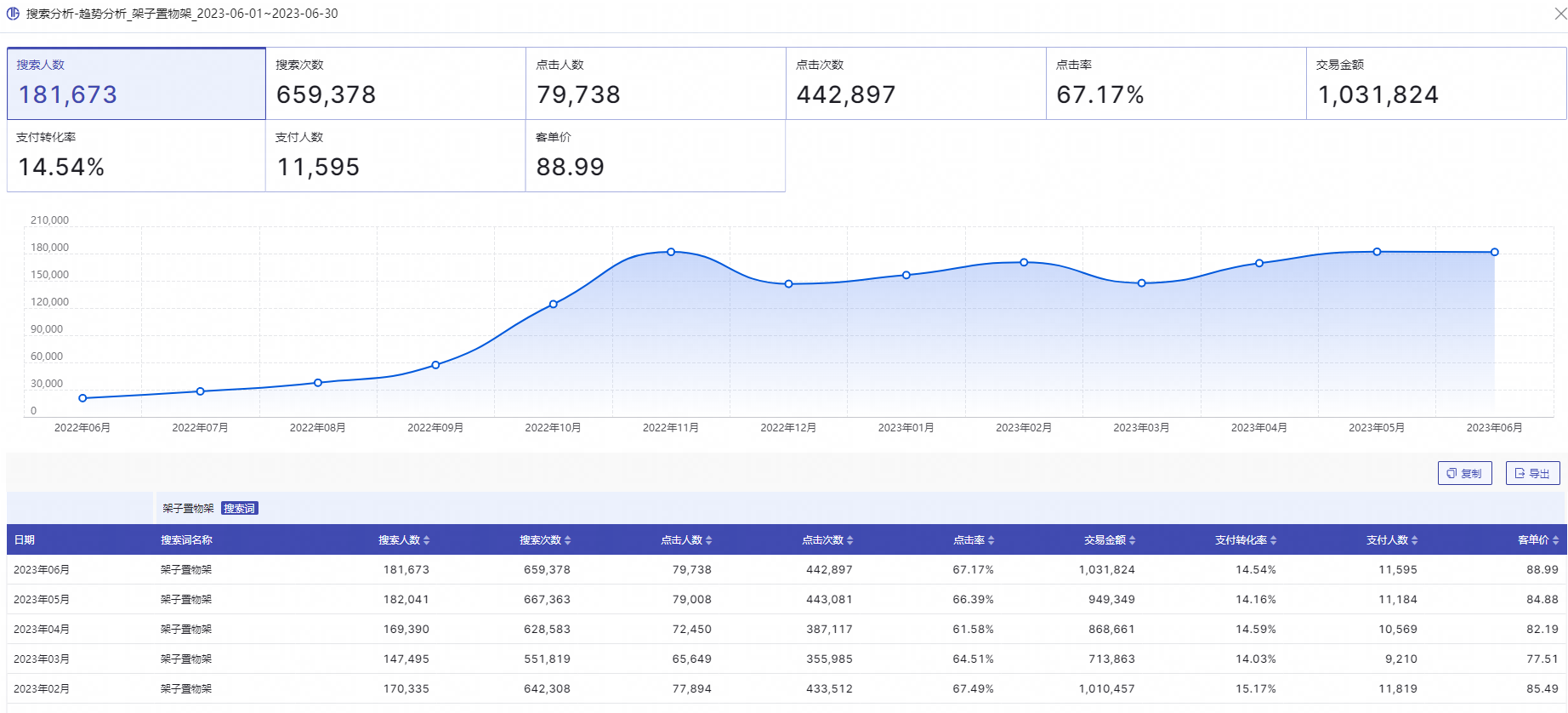Click the 2022年11月 peak data point
Image resolution: width=1568 pixels, height=713 pixels.
tap(671, 252)
